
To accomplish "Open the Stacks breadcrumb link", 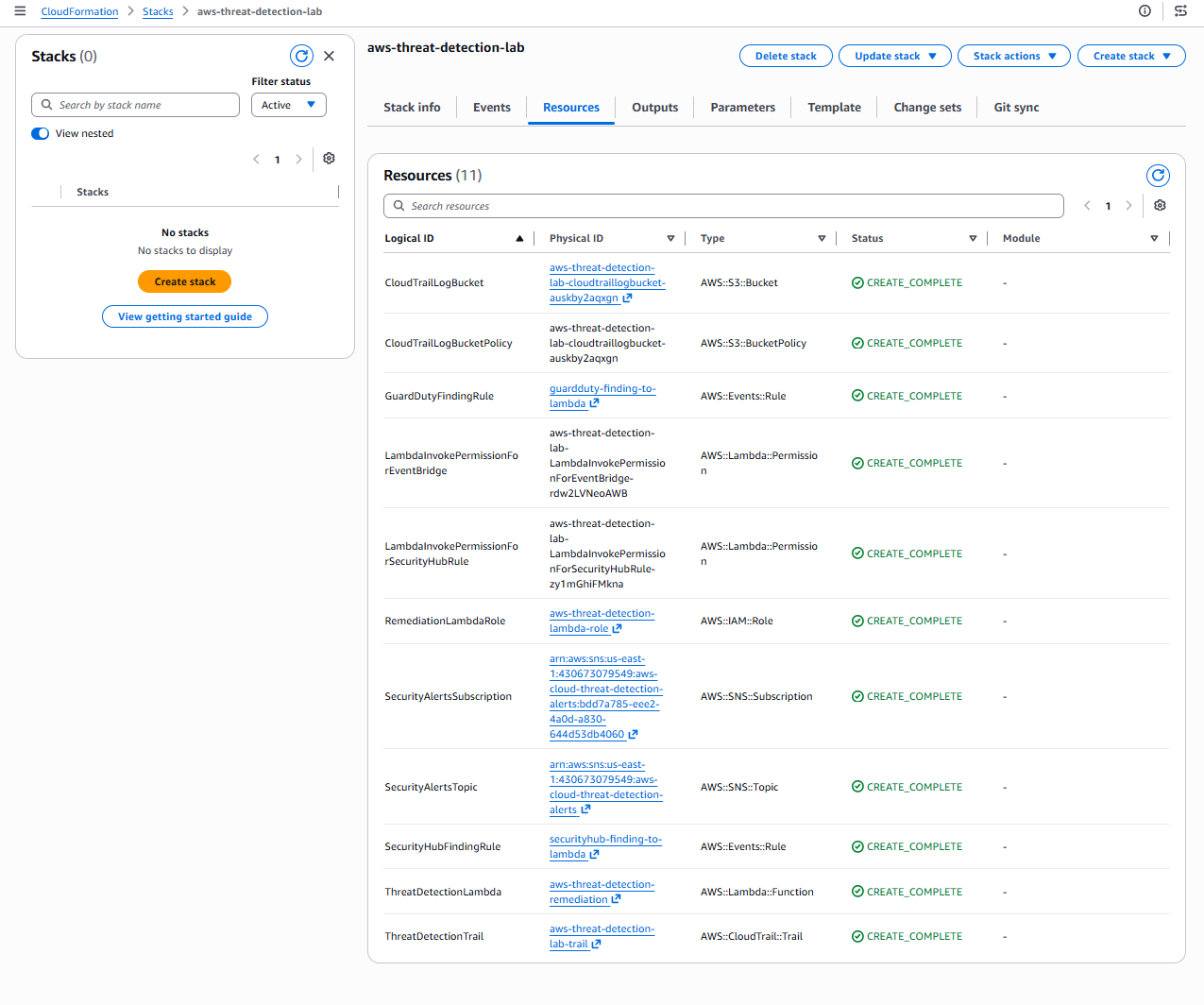I will (x=158, y=11).
